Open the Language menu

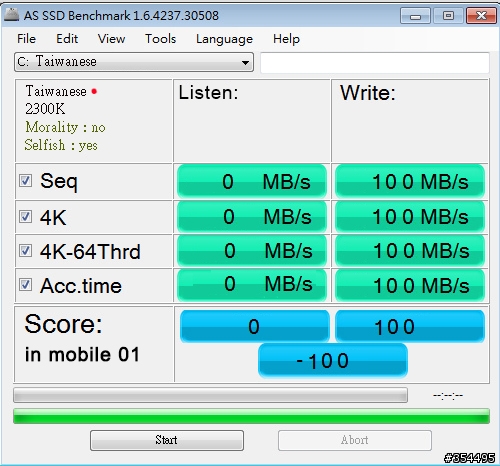pos(224,39)
